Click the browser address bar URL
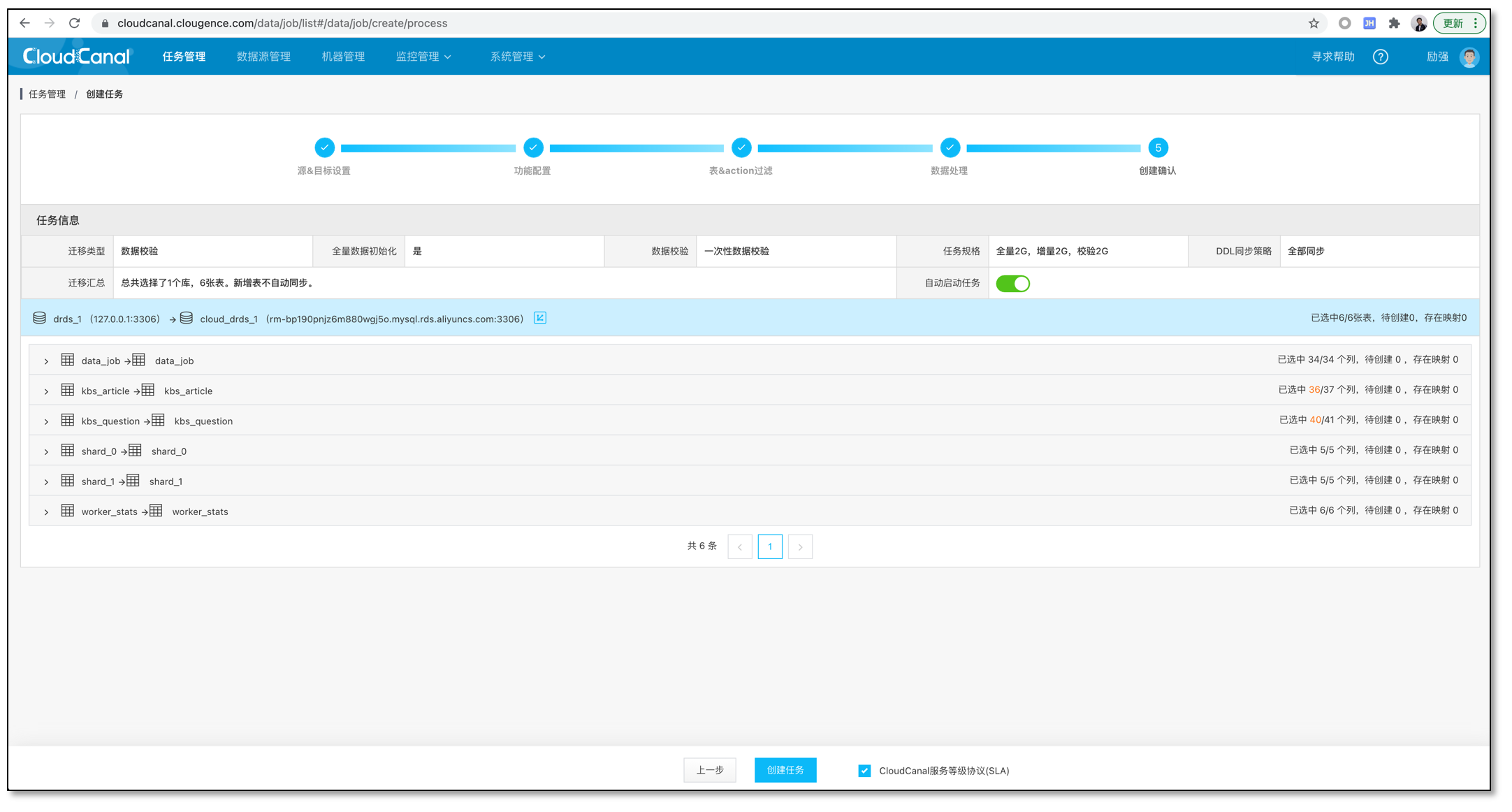Image resolution: width=1512 pixels, height=812 pixels. 282,23
